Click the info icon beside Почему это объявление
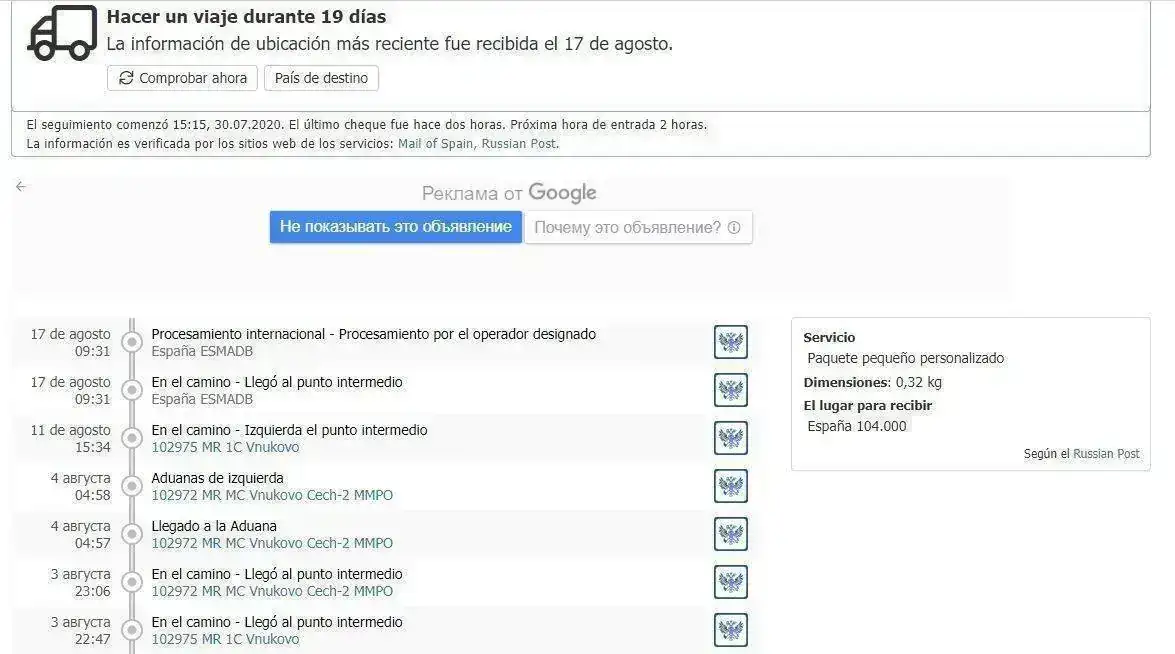 click(x=734, y=228)
